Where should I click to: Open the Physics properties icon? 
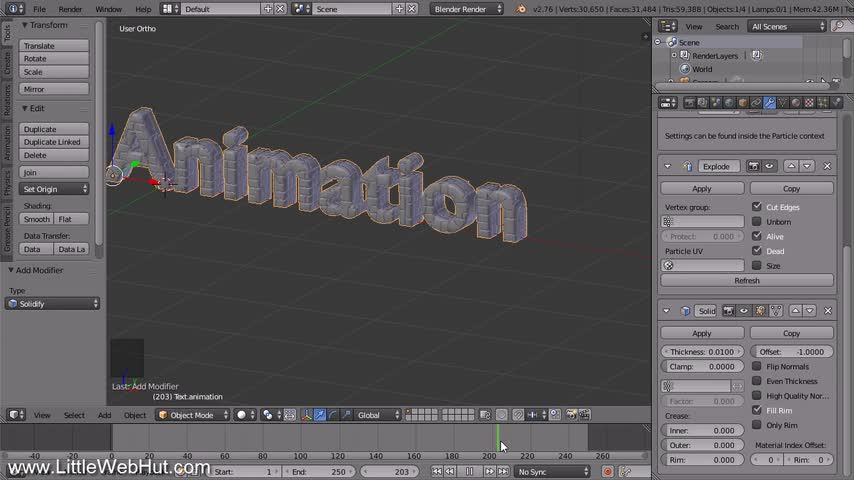click(836, 102)
